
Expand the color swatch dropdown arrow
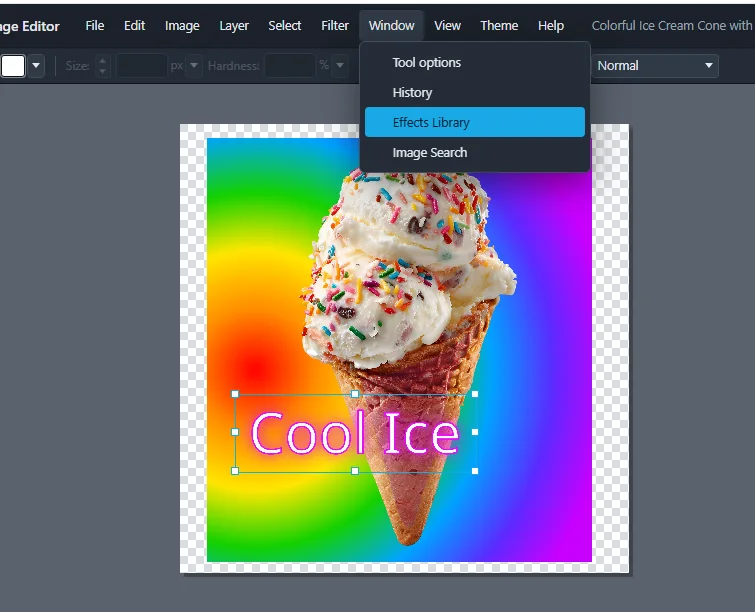(36, 65)
